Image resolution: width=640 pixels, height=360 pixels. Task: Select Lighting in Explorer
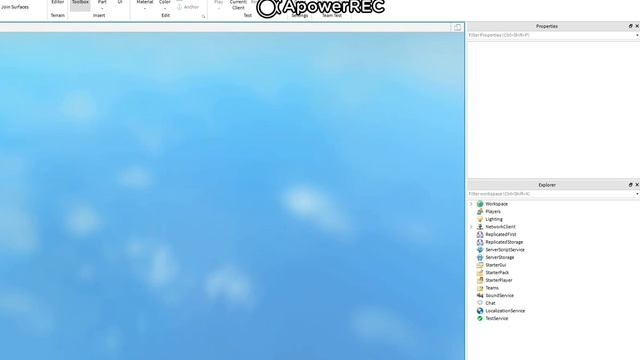pyautogui.click(x=494, y=219)
